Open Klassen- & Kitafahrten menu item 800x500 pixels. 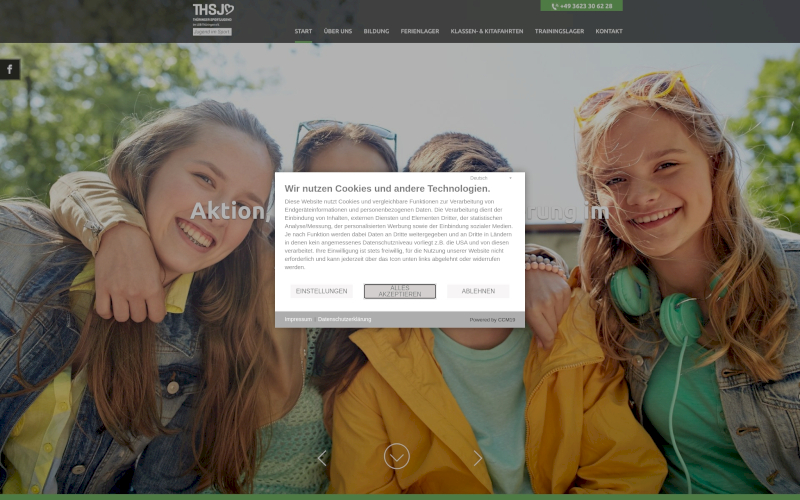tap(487, 31)
